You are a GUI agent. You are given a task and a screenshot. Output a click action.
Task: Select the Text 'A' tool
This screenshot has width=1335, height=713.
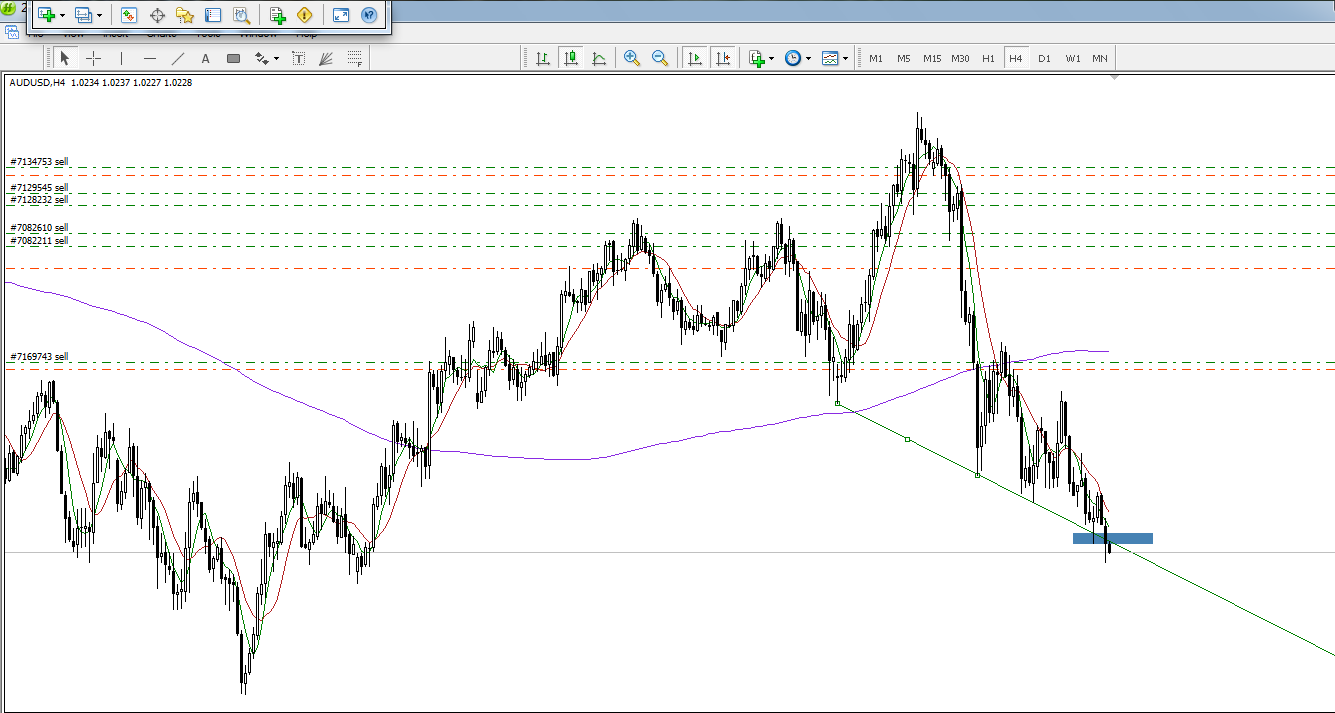pos(206,58)
